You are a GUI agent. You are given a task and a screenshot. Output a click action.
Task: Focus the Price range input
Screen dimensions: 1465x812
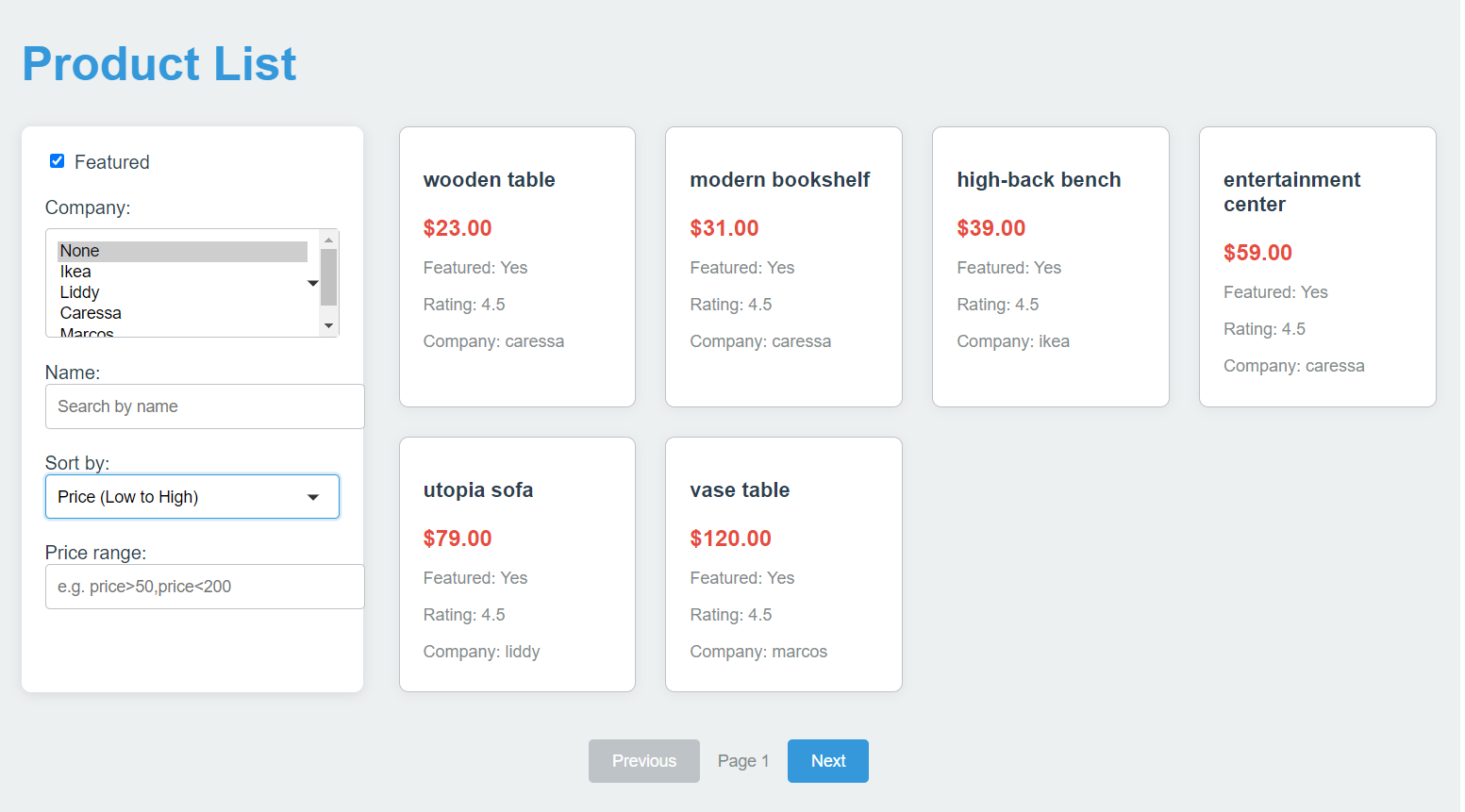click(204, 587)
